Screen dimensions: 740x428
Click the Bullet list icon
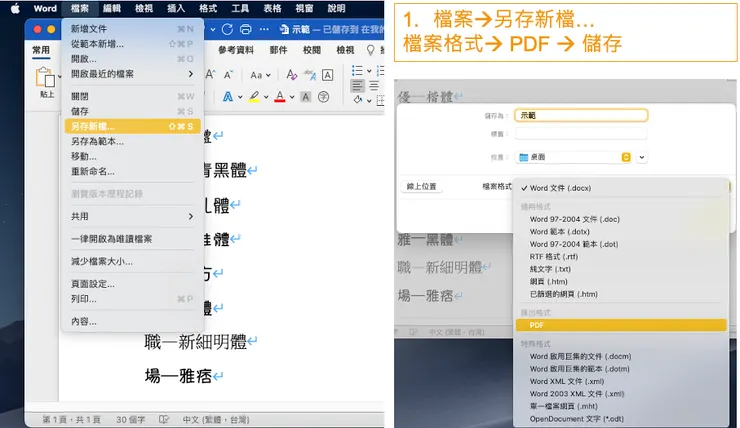click(357, 71)
